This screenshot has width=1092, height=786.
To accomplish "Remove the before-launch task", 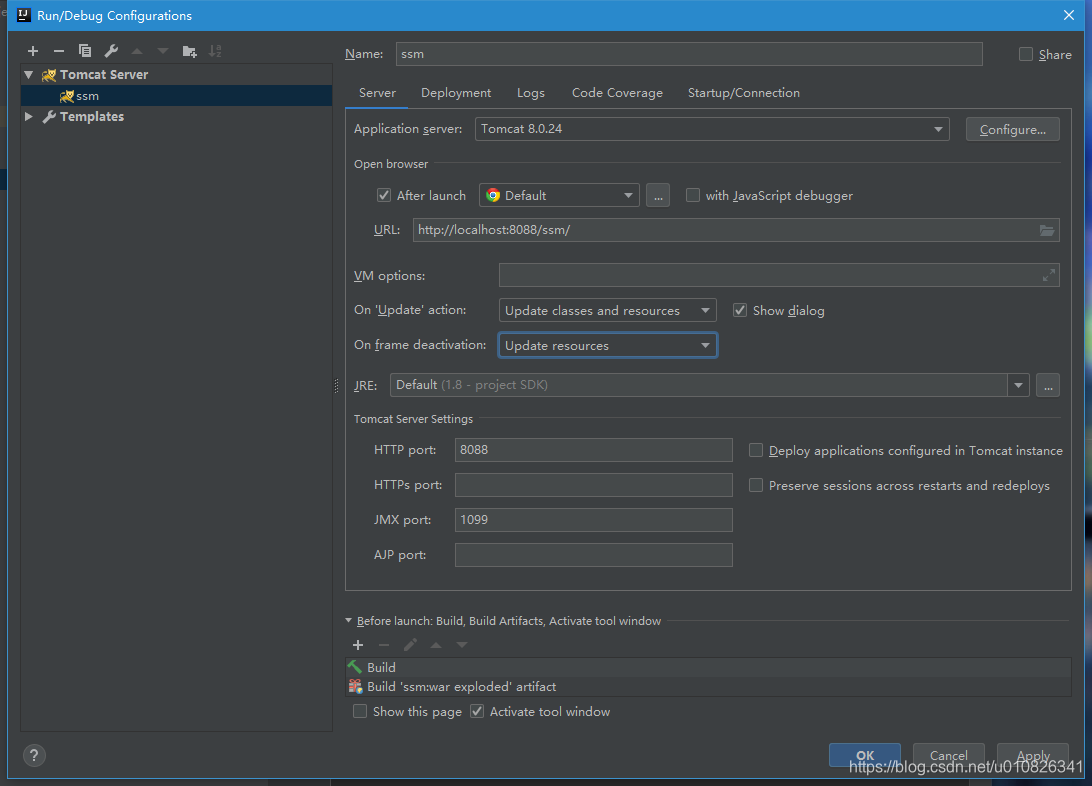I will [384, 645].
